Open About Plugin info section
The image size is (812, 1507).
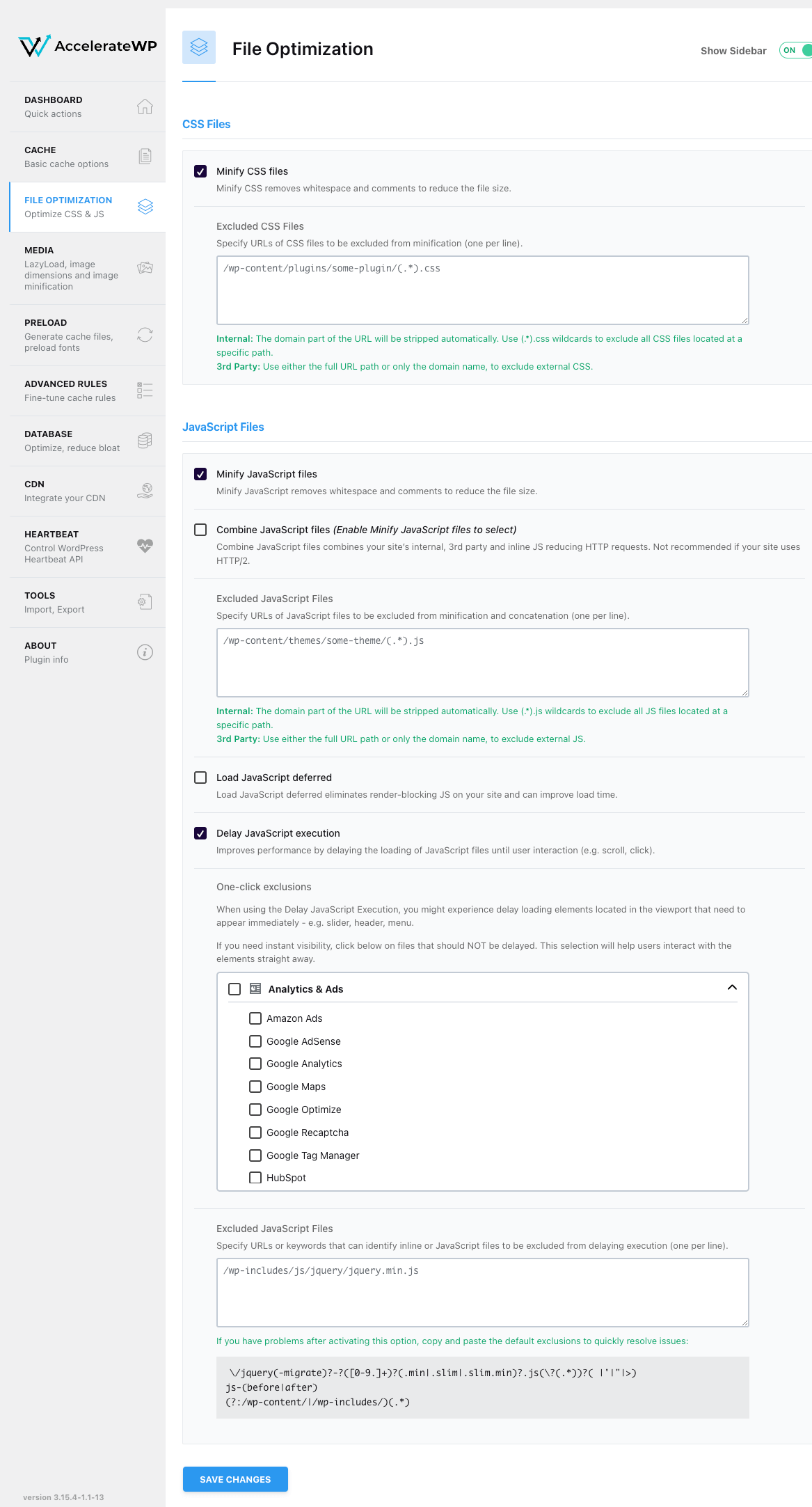[x=88, y=652]
